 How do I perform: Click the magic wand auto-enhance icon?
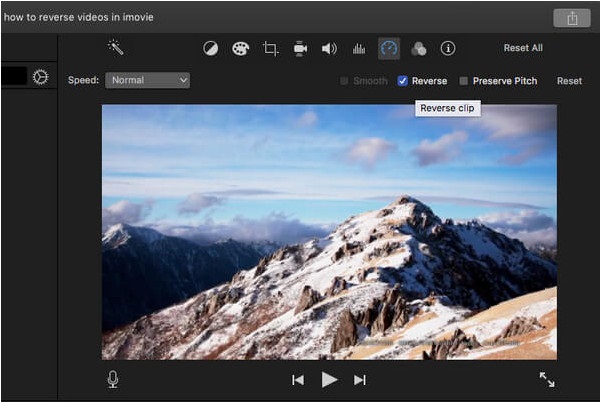(x=116, y=47)
